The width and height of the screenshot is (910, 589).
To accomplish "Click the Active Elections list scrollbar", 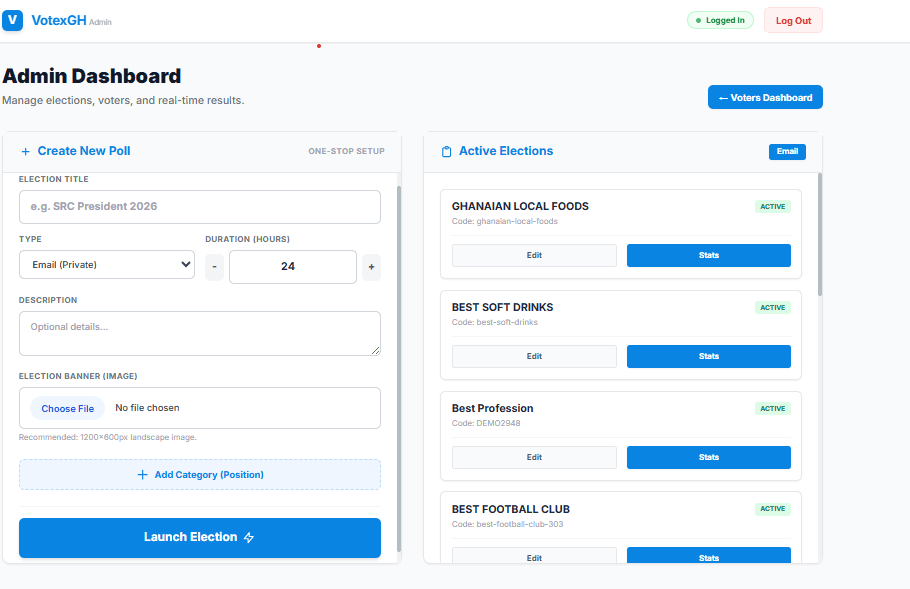I will pos(819,235).
